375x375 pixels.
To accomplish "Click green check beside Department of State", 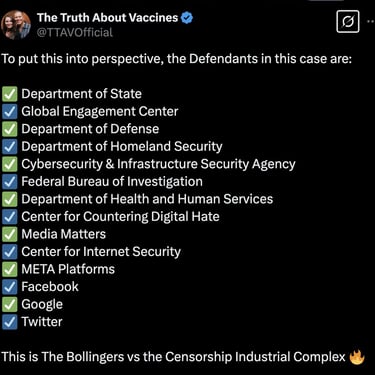I will tap(10, 94).
